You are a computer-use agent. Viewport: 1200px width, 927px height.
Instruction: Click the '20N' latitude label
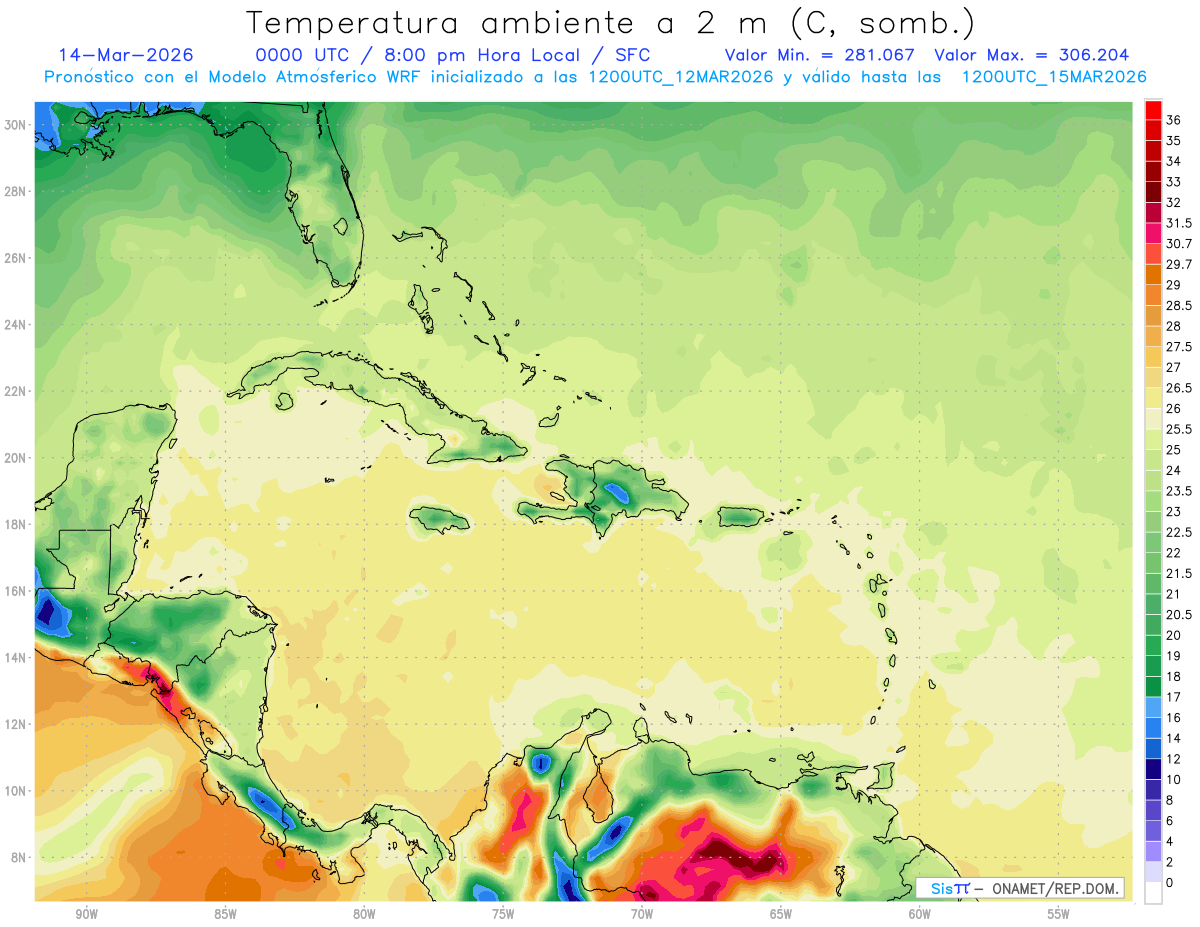[15, 458]
